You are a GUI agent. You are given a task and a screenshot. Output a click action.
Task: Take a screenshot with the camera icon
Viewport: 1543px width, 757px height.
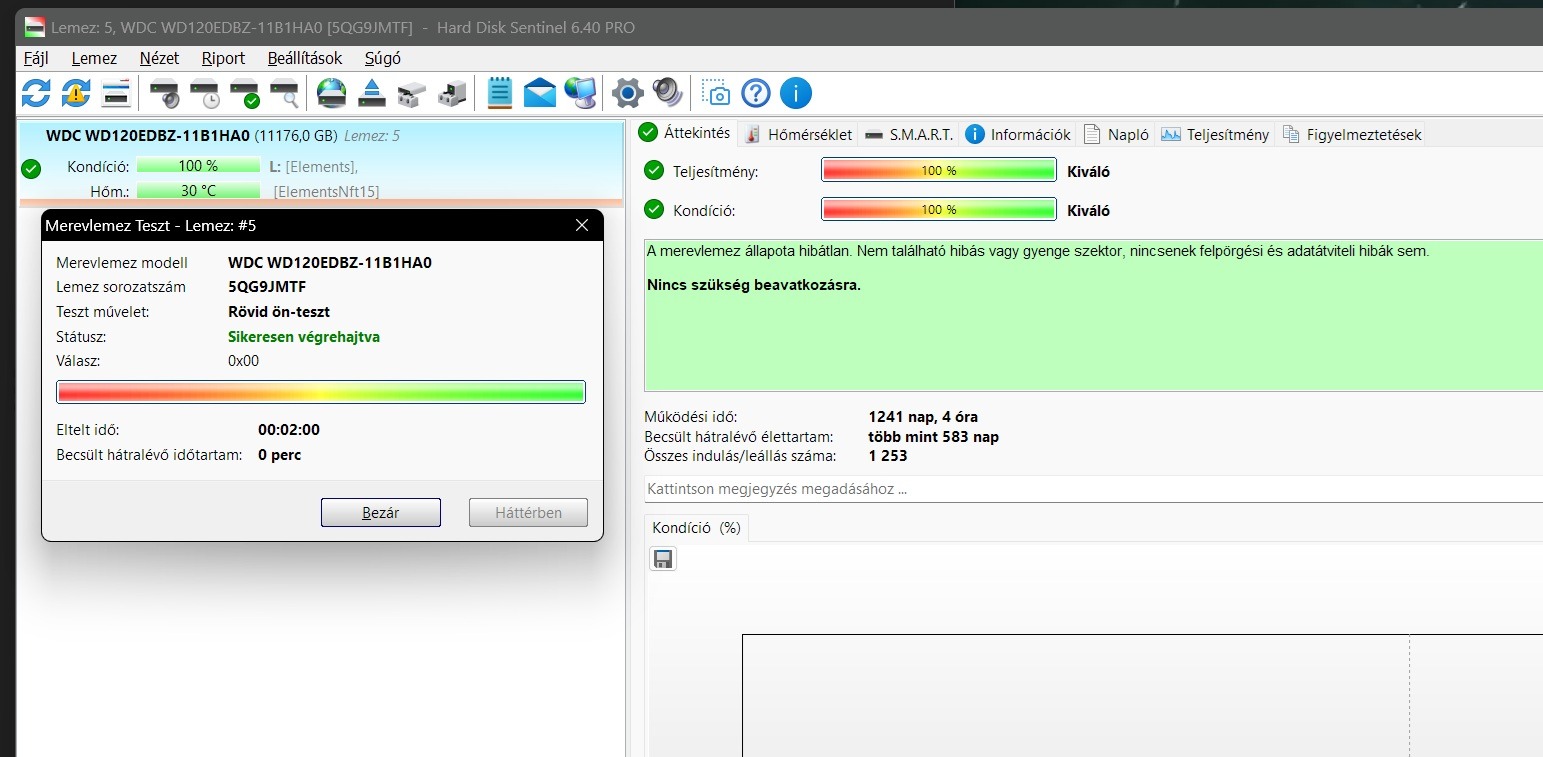click(x=716, y=93)
